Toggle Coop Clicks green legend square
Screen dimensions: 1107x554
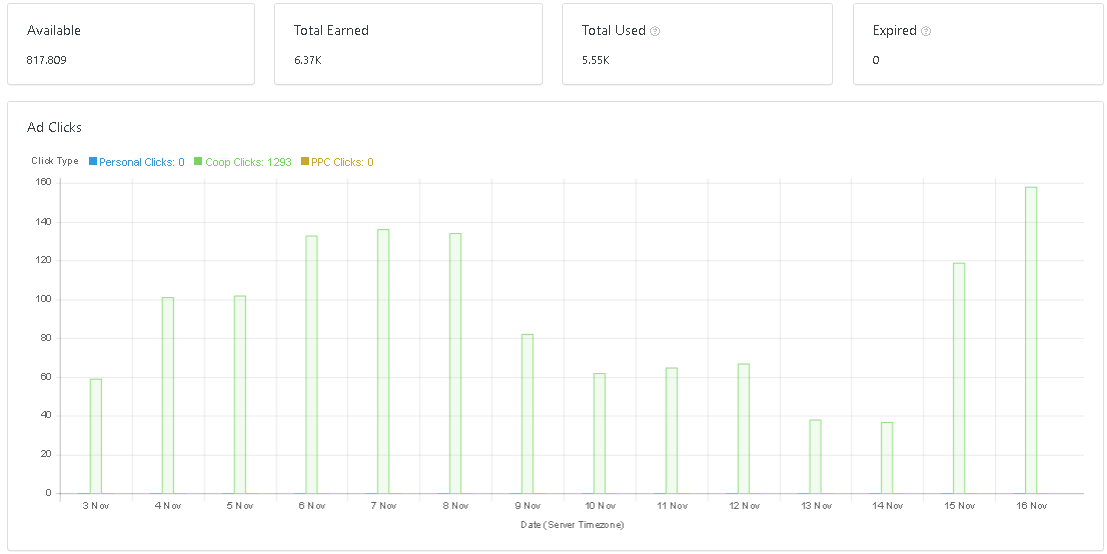198,162
